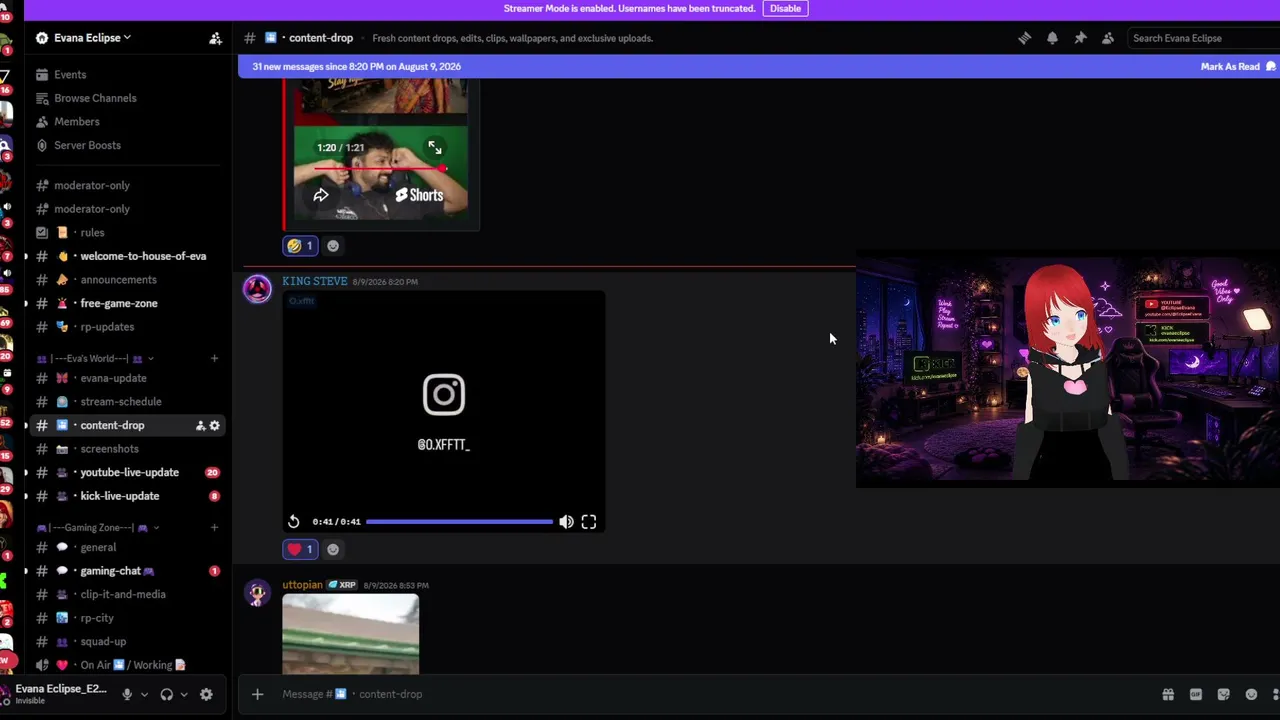1280x720 pixels.
Task: Open uttopian's user profile name
Action: [302, 585]
